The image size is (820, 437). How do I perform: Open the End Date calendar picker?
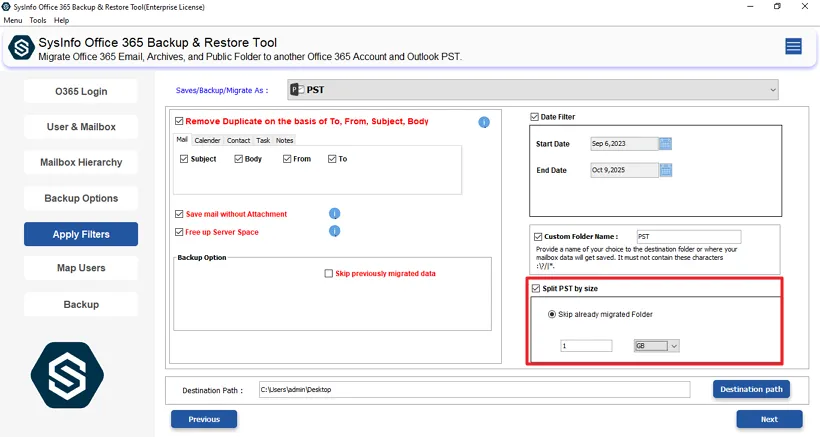point(666,170)
